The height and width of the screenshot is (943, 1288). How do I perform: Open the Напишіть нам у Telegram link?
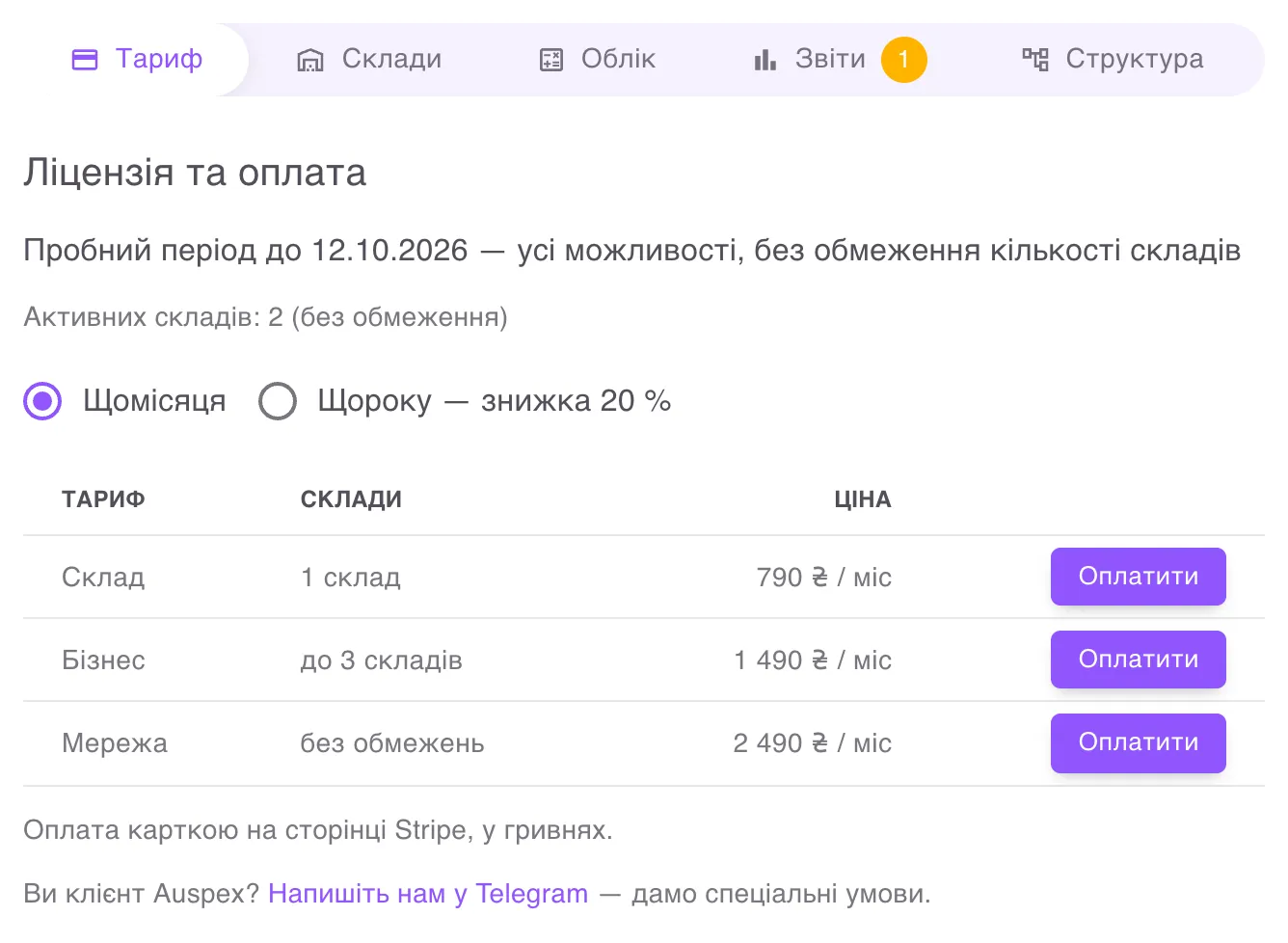[x=428, y=894]
